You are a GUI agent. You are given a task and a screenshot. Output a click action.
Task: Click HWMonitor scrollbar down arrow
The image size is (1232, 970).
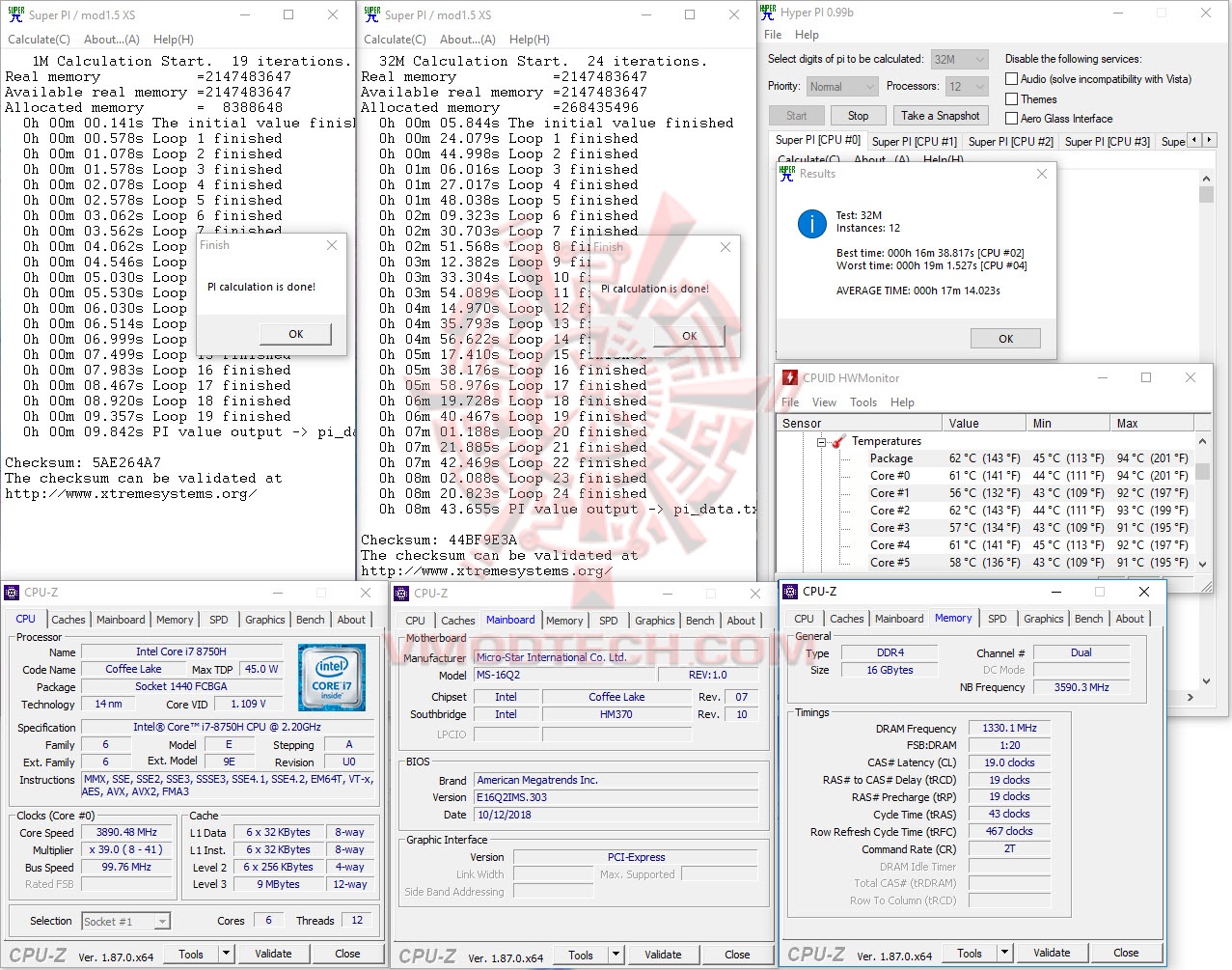coord(1202,564)
